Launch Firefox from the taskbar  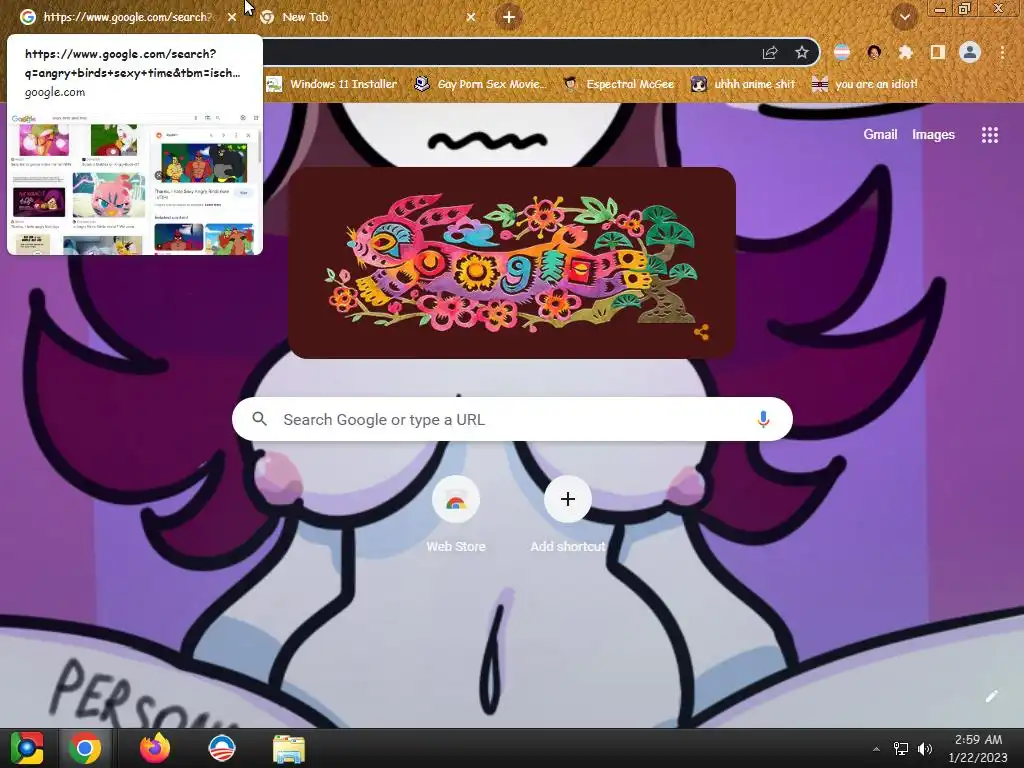tap(155, 748)
